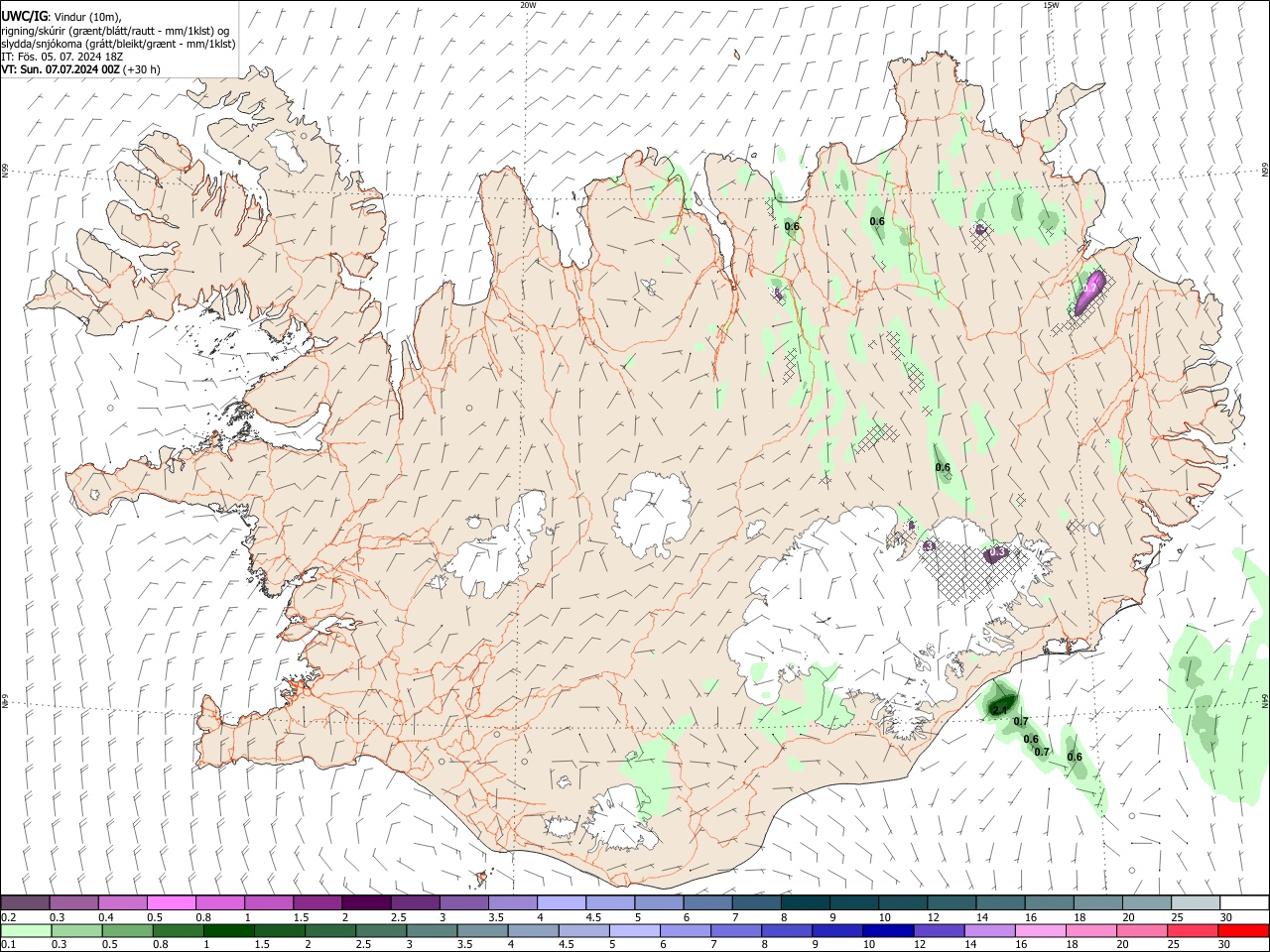Pick the 0.2 swatch on the purple snow scale
Image resolution: width=1270 pixels, height=952 pixels.
25,902
